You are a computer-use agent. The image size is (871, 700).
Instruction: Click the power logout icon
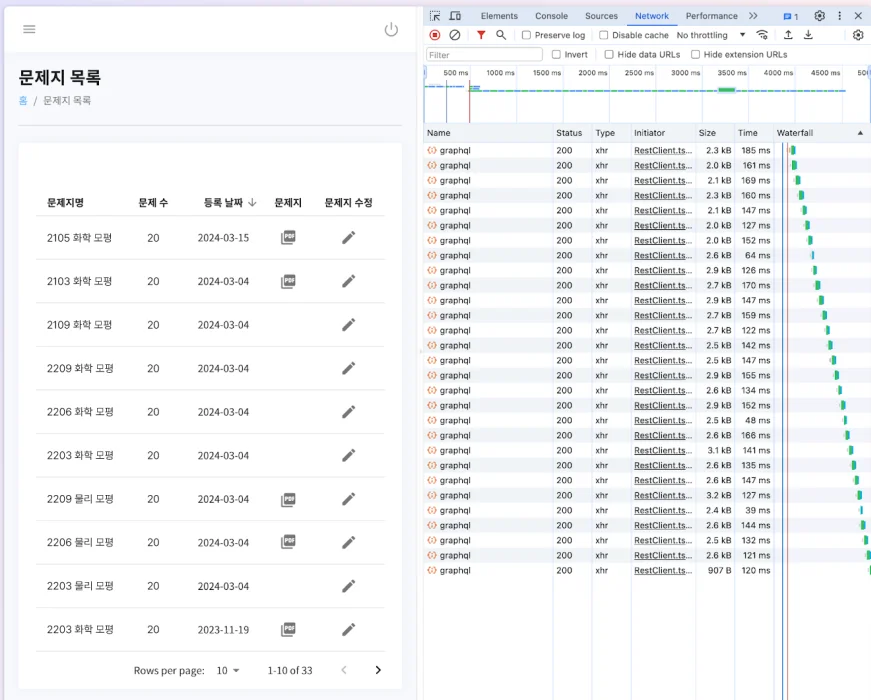pos(391,29)
